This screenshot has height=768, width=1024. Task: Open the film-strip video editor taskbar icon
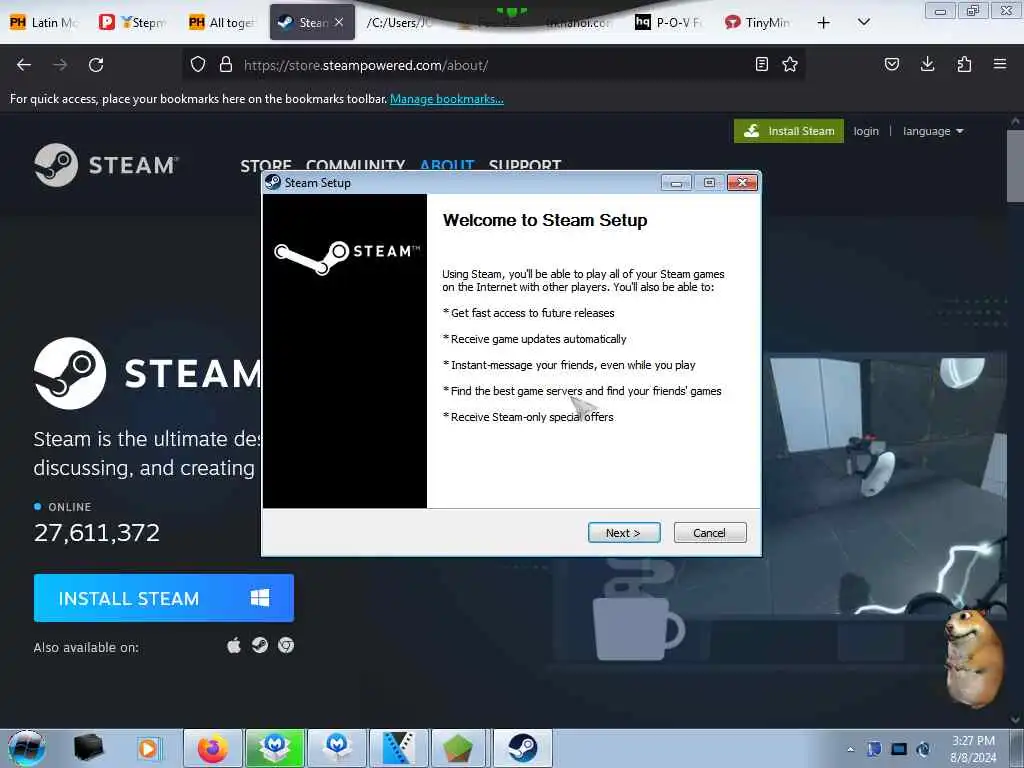(398, 748)
